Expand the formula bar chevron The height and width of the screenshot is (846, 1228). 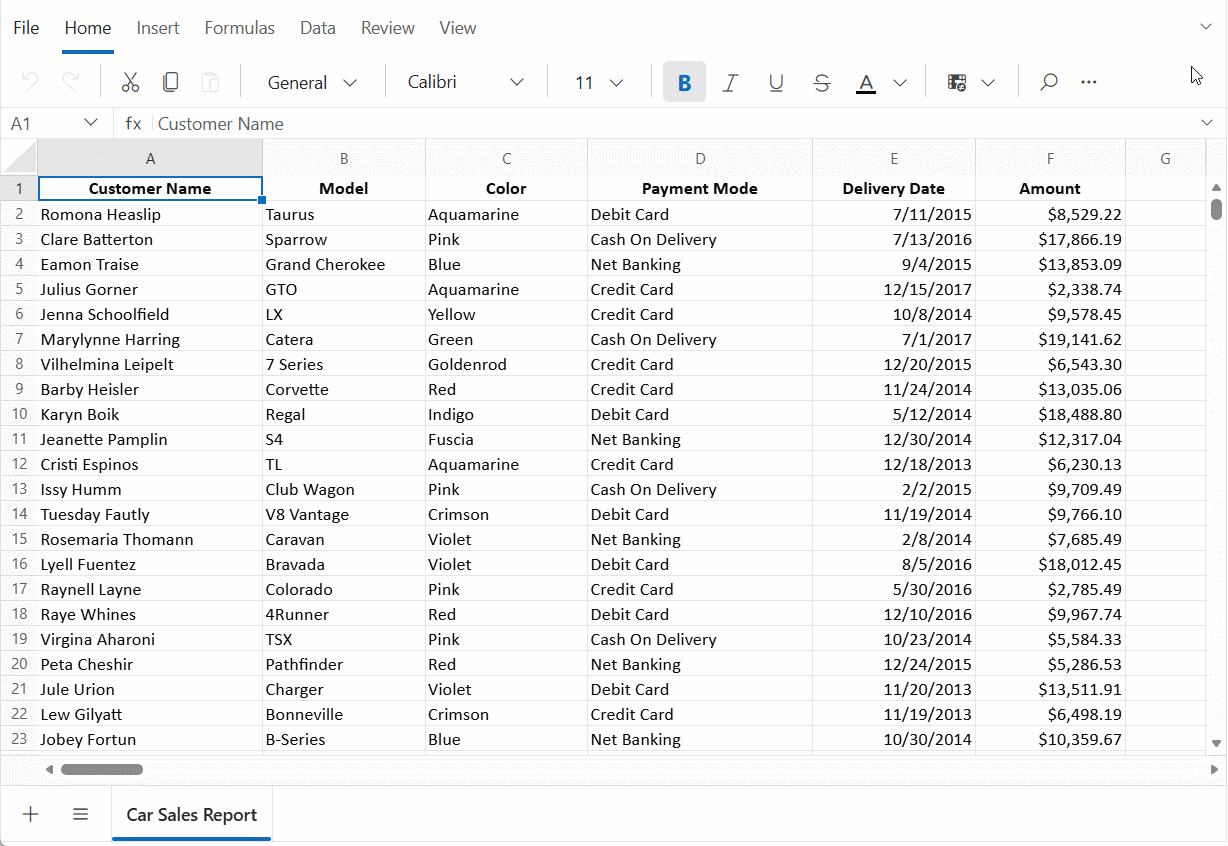1205,123
